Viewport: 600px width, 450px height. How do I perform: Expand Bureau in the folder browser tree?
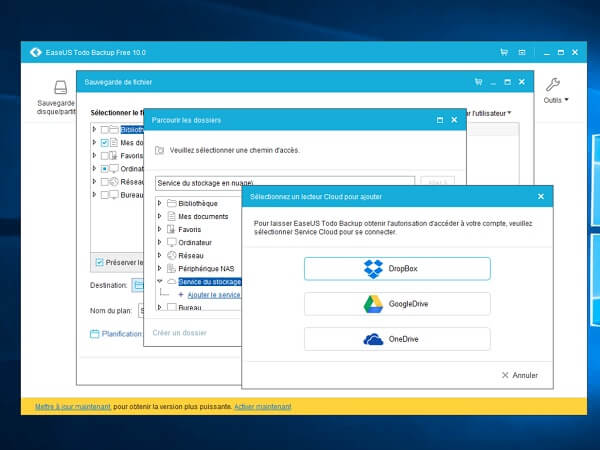click(x=160, y=307)
